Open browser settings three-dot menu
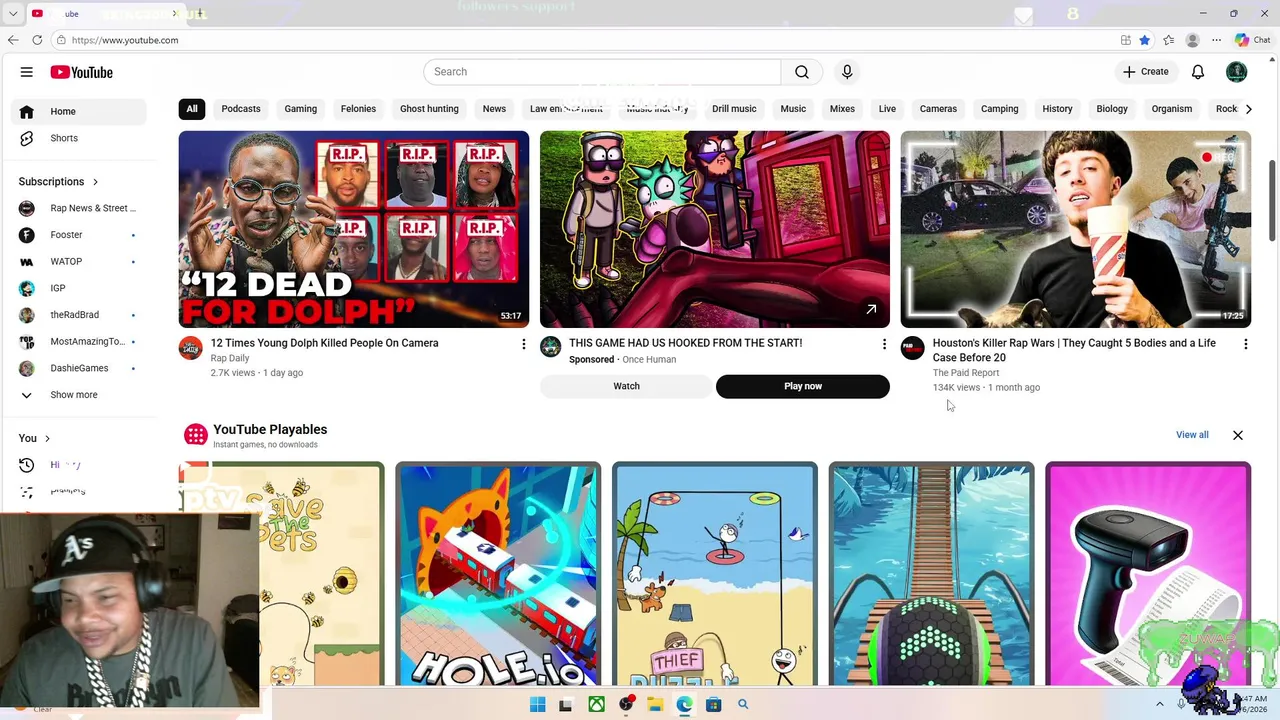 1216,40
